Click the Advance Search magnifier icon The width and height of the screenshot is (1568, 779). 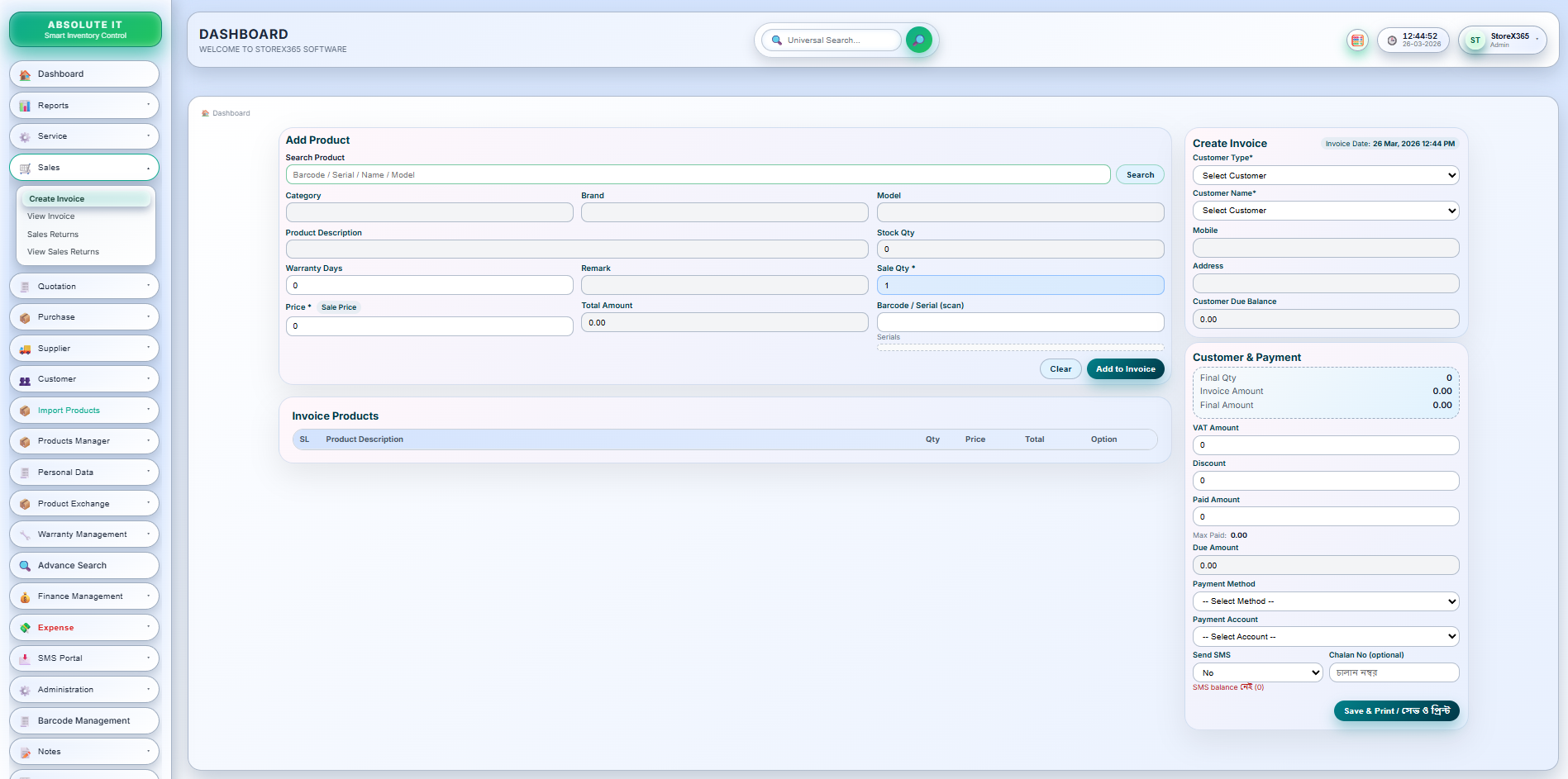(x=24, y=565)
